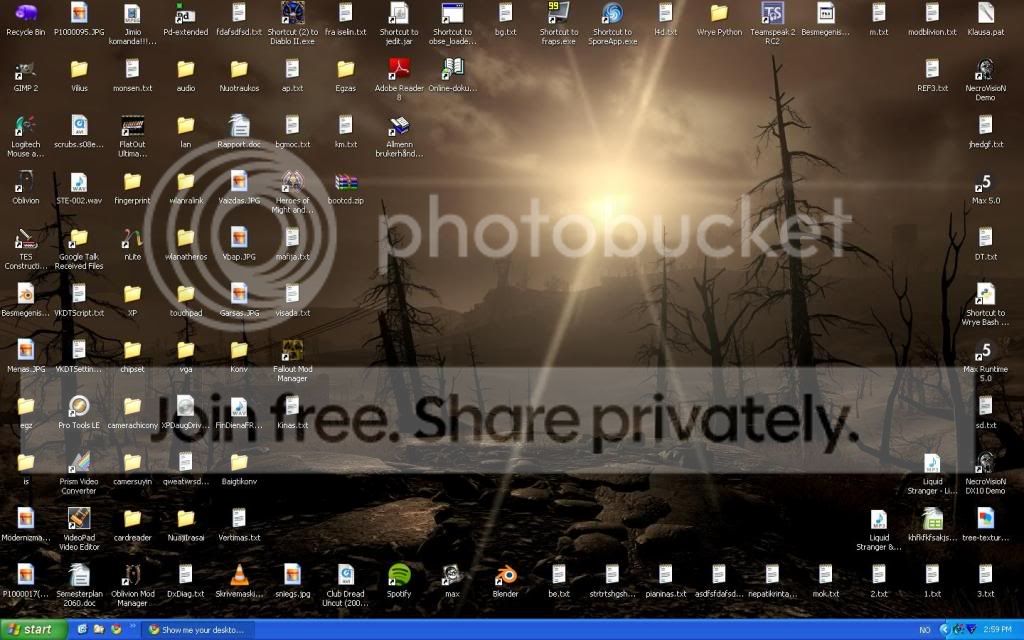Click the system clock showing 2:59 PM
1024x640 pixels.
pos(998,630)
